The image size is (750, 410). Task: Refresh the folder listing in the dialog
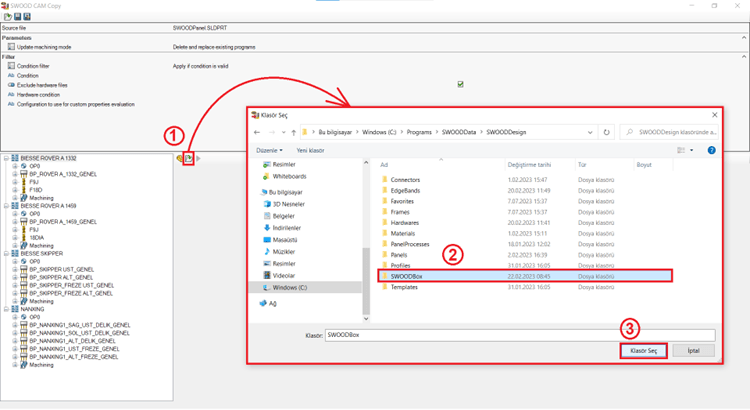tap(607, 133)
